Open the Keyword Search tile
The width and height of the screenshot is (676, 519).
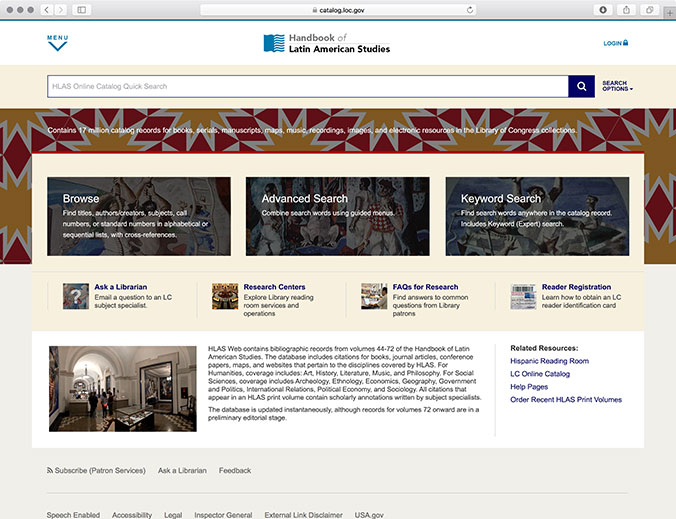click(537, 216)
